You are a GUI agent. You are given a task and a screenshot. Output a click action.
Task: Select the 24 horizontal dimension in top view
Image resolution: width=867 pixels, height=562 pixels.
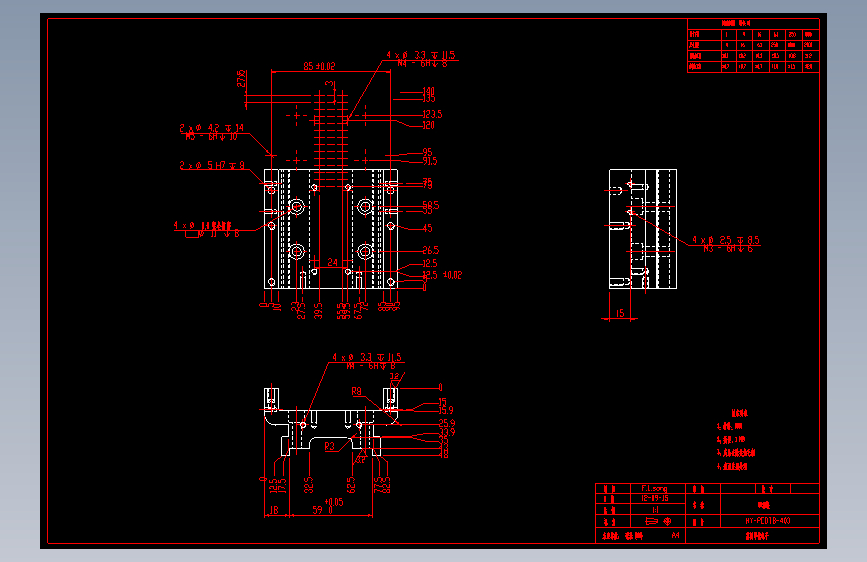332,262
